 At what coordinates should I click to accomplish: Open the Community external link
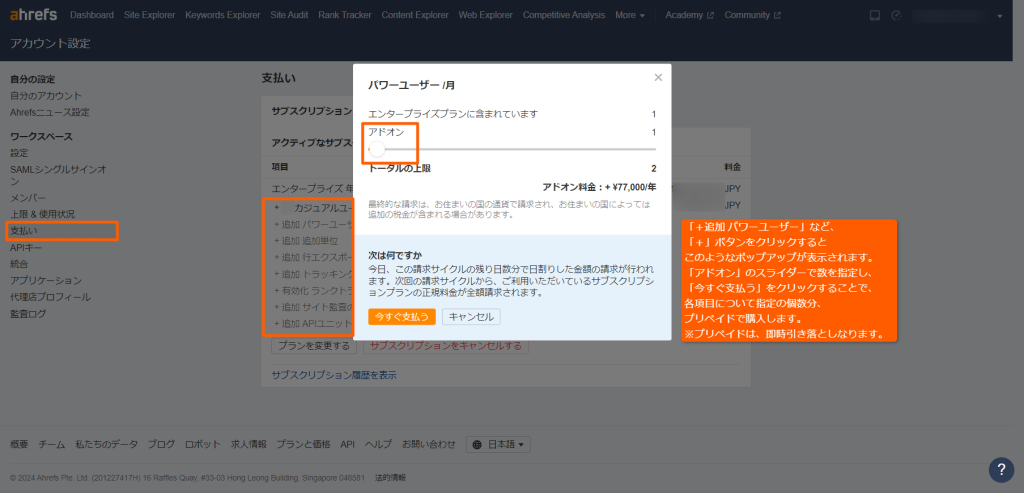click(x=752, y=15)
